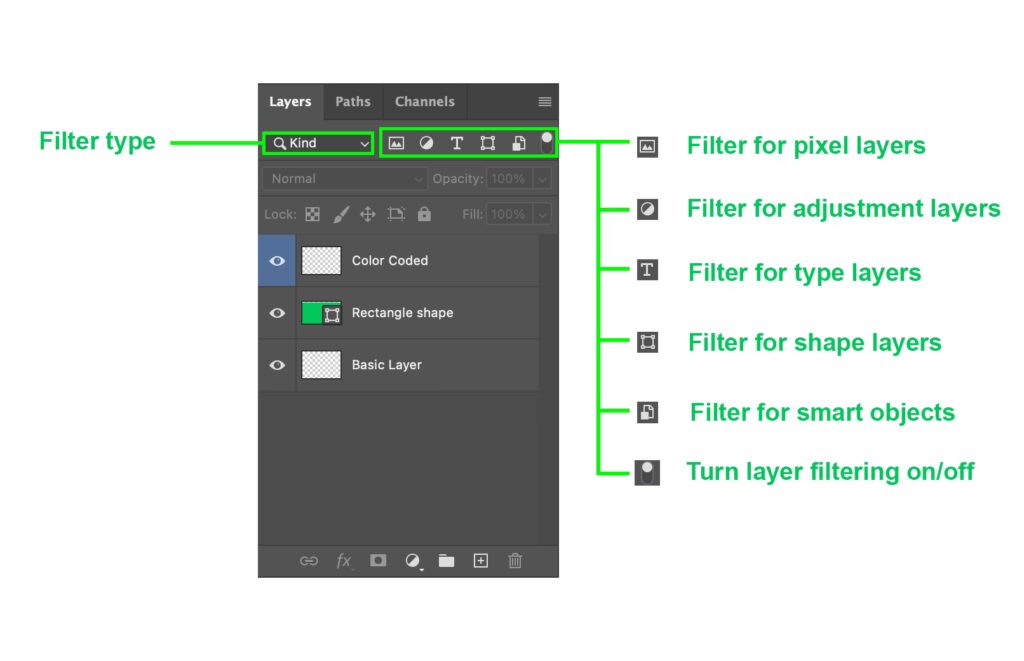Switch to the Paths tab
The width and height of the screenshot is (1024, 661).
(352, 102)
